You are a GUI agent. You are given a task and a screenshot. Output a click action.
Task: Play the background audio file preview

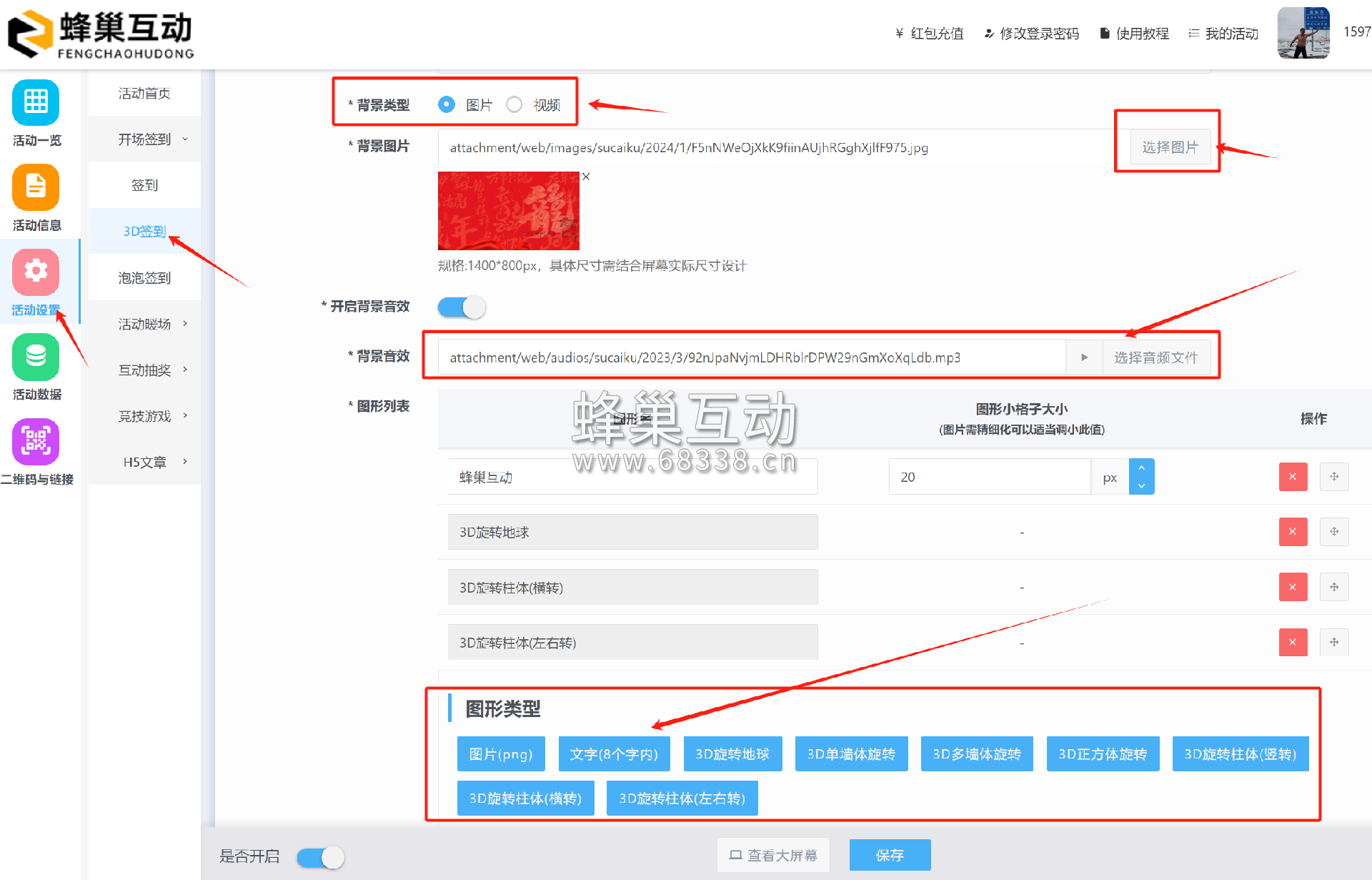click(x=1084, y=357)
